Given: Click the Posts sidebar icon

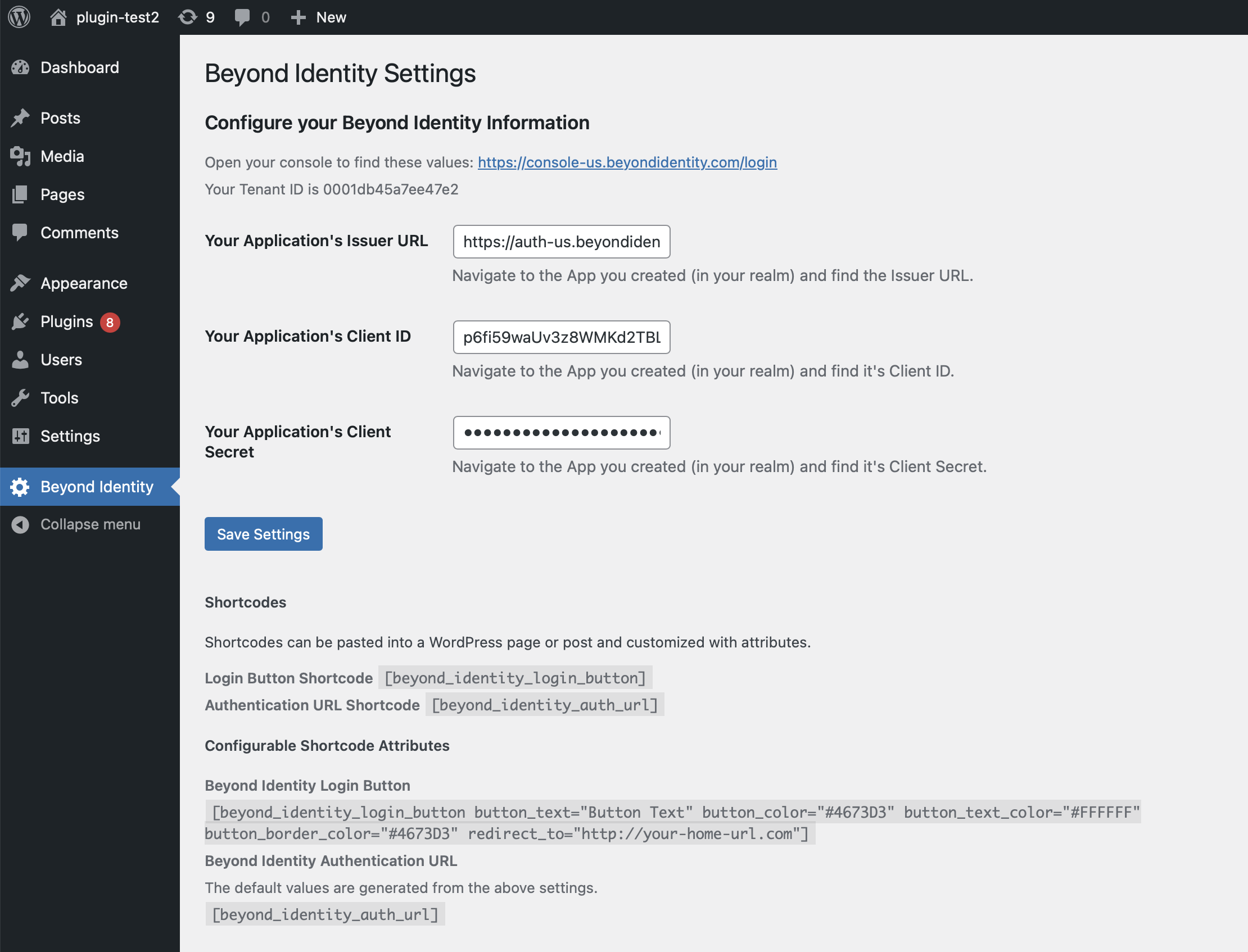Looking at the screenshot, I should pyautogui.click(x=19, y=118).
